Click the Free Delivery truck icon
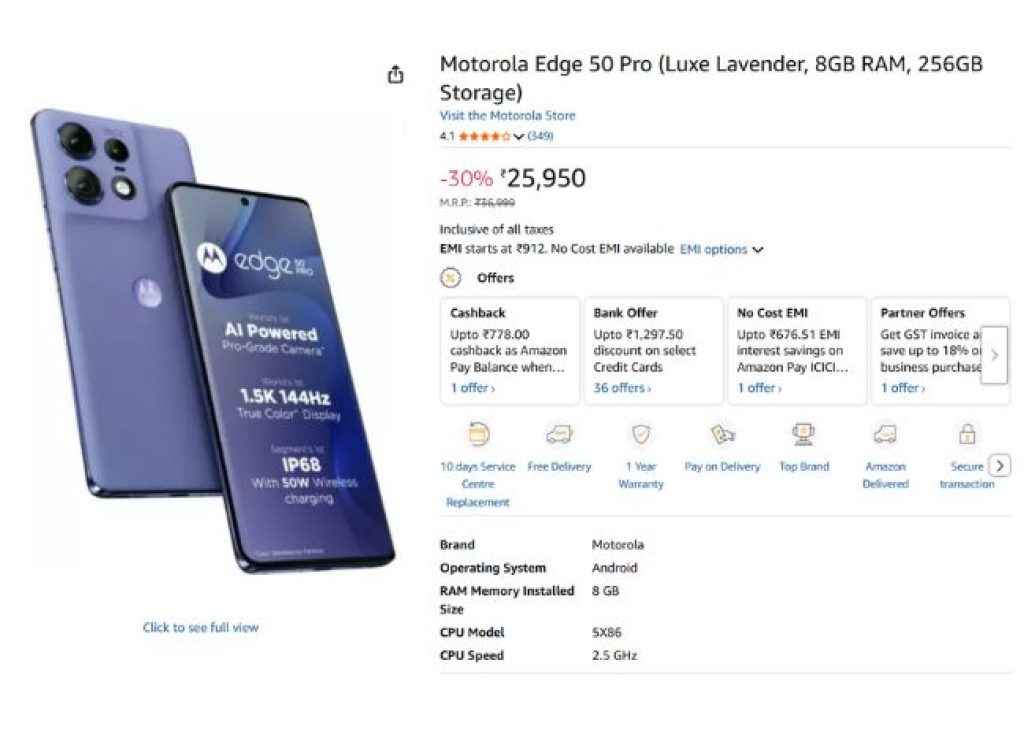The image size is (1024, 756). tap(559, 434)
